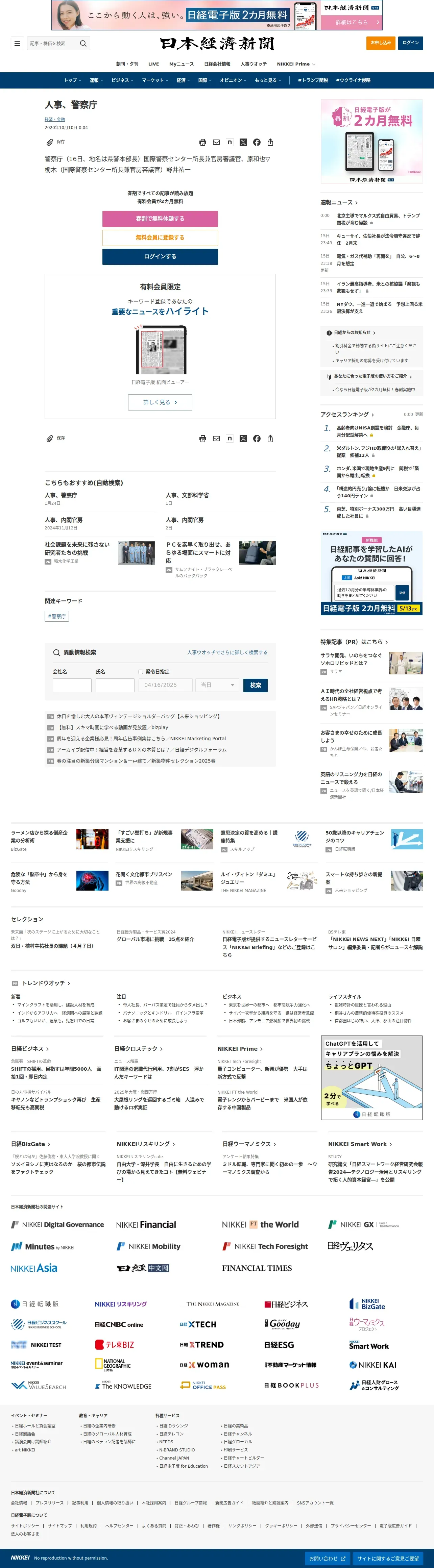This screenshot has width=434, height=1568.
Task: Open the National Geographic logo link
Action: tap(113, 1365)
